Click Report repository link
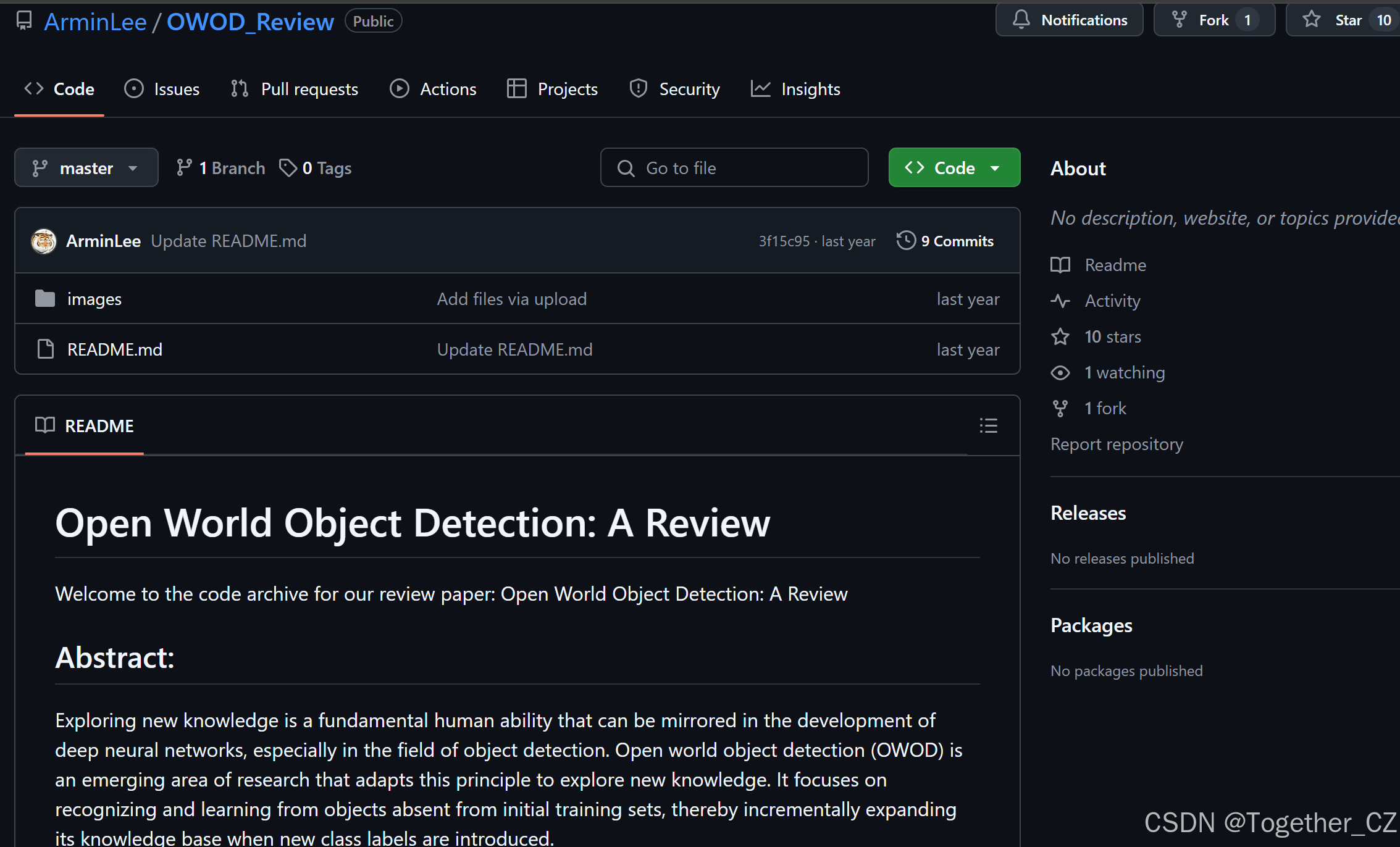 click(1117, 444)
